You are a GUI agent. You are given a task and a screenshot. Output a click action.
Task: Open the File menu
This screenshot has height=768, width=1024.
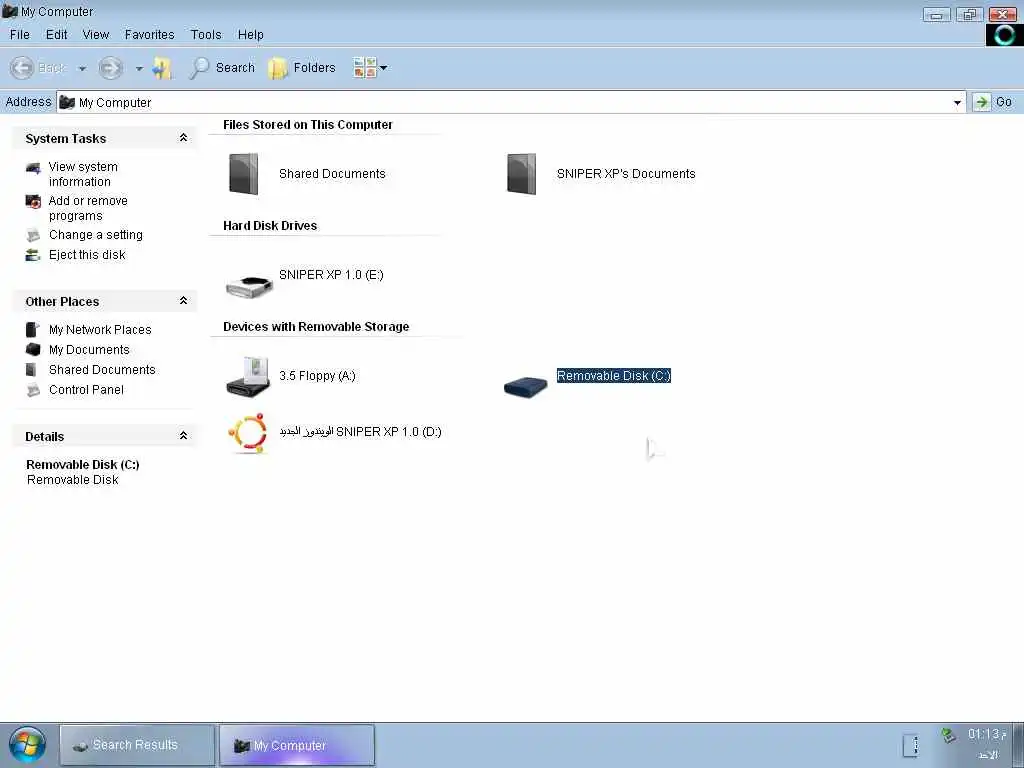point(20,35)
